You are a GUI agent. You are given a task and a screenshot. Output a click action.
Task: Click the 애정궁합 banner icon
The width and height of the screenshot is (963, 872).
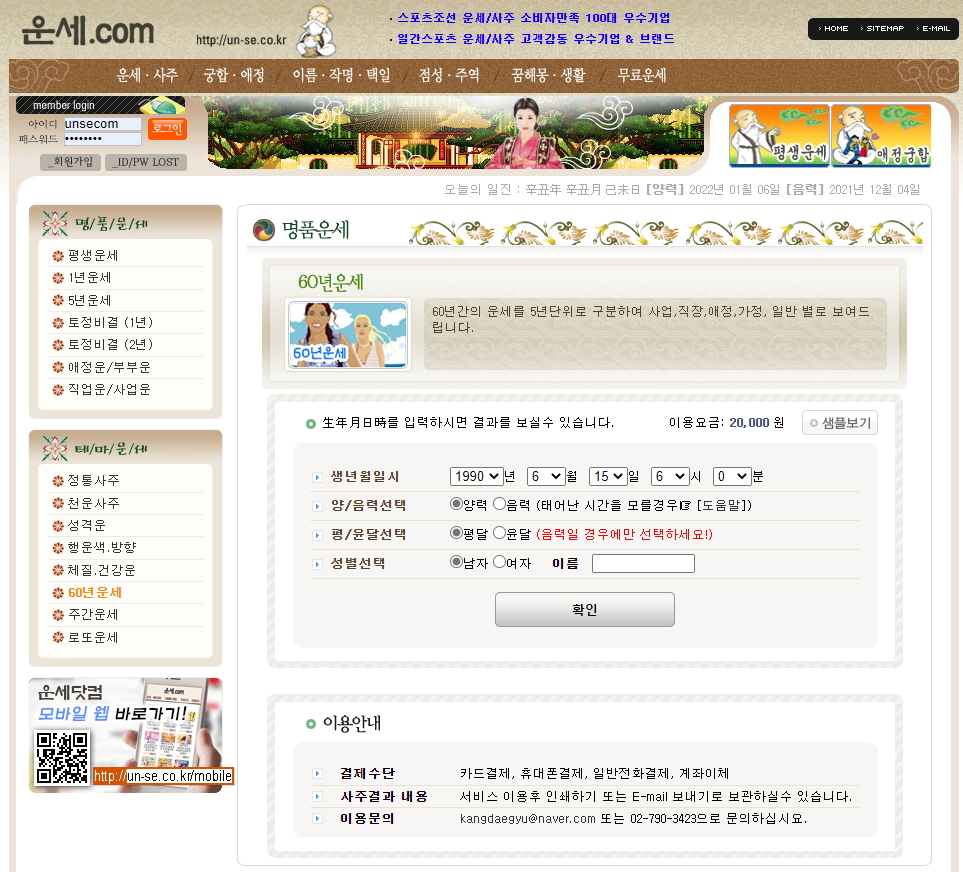coord(881,135)
